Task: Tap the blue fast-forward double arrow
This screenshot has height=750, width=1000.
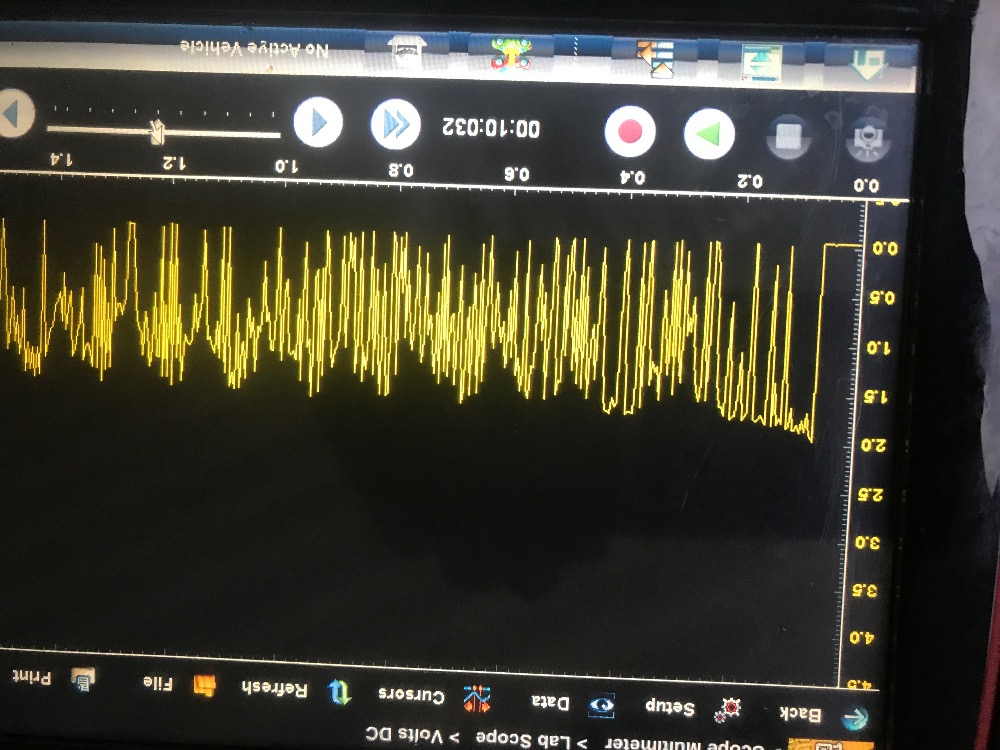Action: tap(395, 125)
